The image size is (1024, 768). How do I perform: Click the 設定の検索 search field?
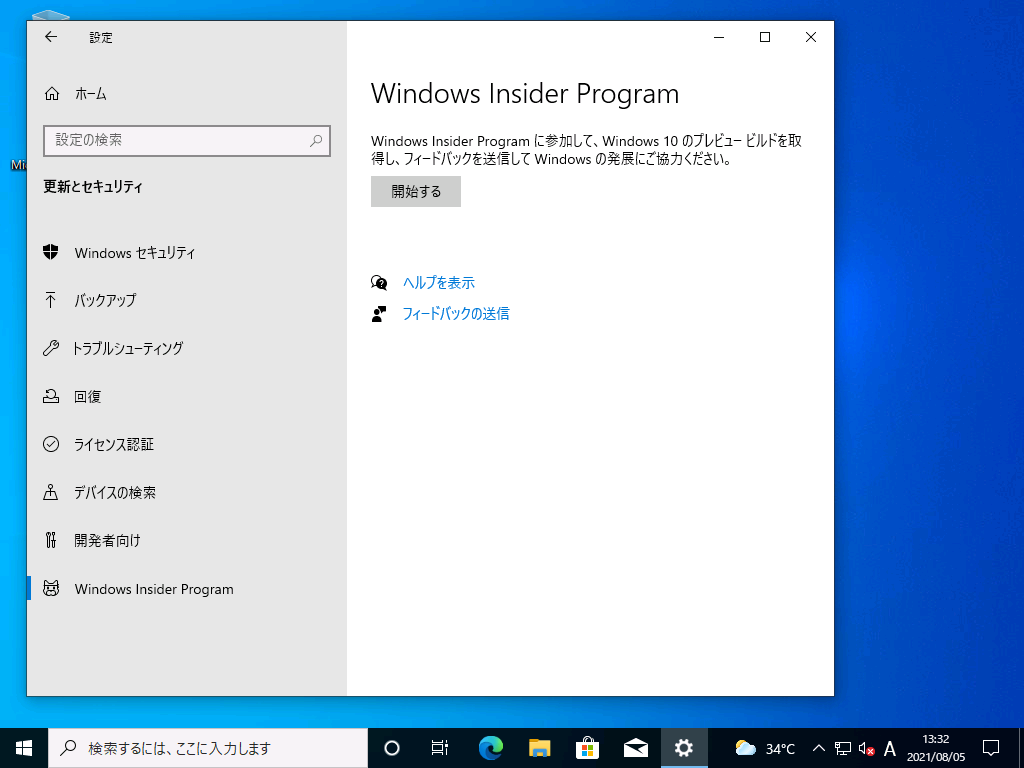[x=187, y=140]
